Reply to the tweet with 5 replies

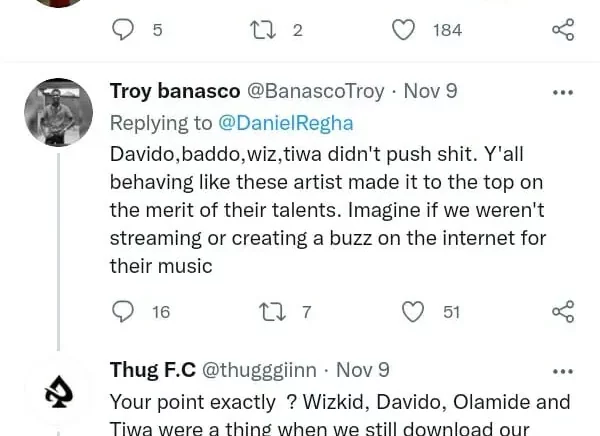tap(124, 30)
